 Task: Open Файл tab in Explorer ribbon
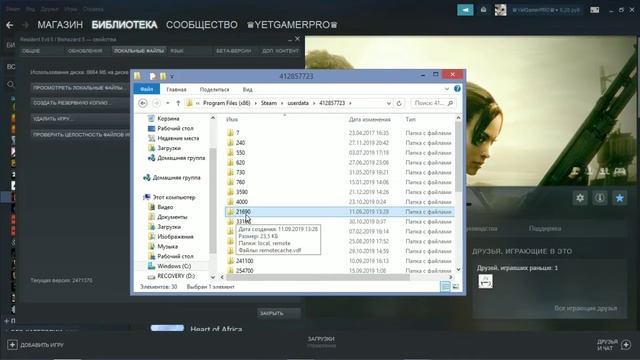point(147,89)
